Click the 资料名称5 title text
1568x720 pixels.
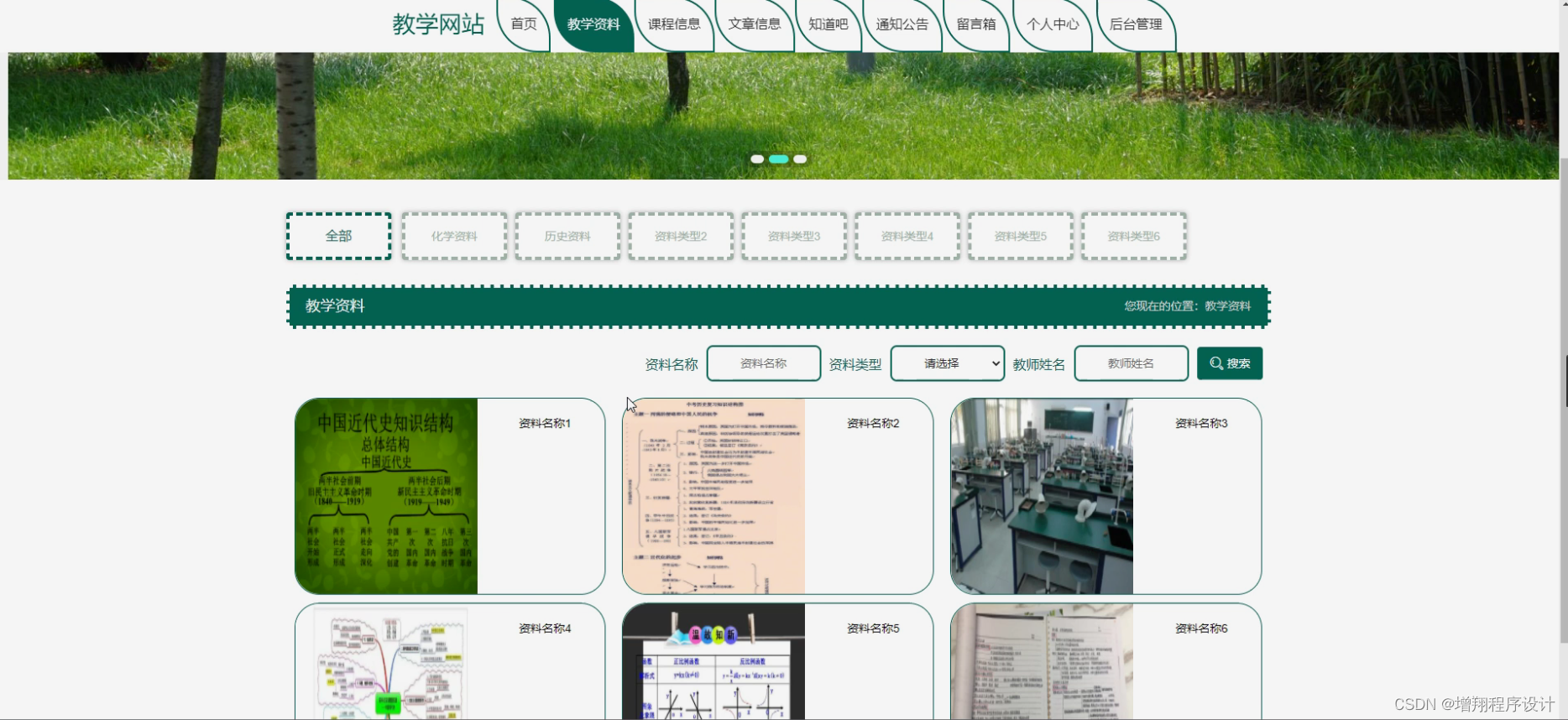click(873, 628)
